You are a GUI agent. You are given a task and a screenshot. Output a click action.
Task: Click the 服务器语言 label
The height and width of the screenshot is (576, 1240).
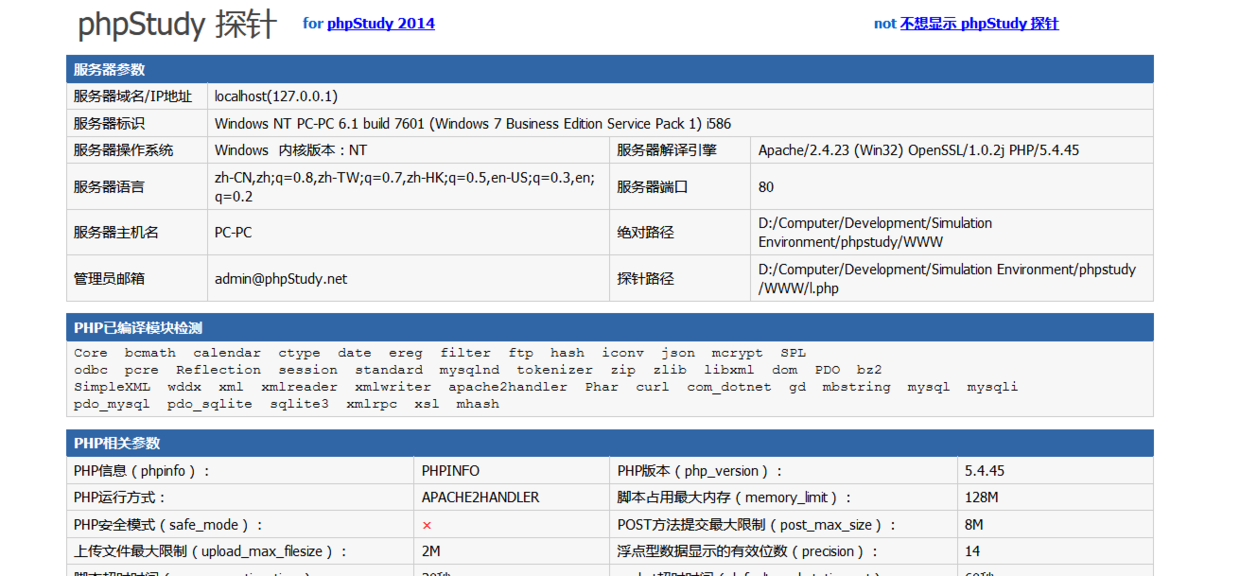[109, 186]
